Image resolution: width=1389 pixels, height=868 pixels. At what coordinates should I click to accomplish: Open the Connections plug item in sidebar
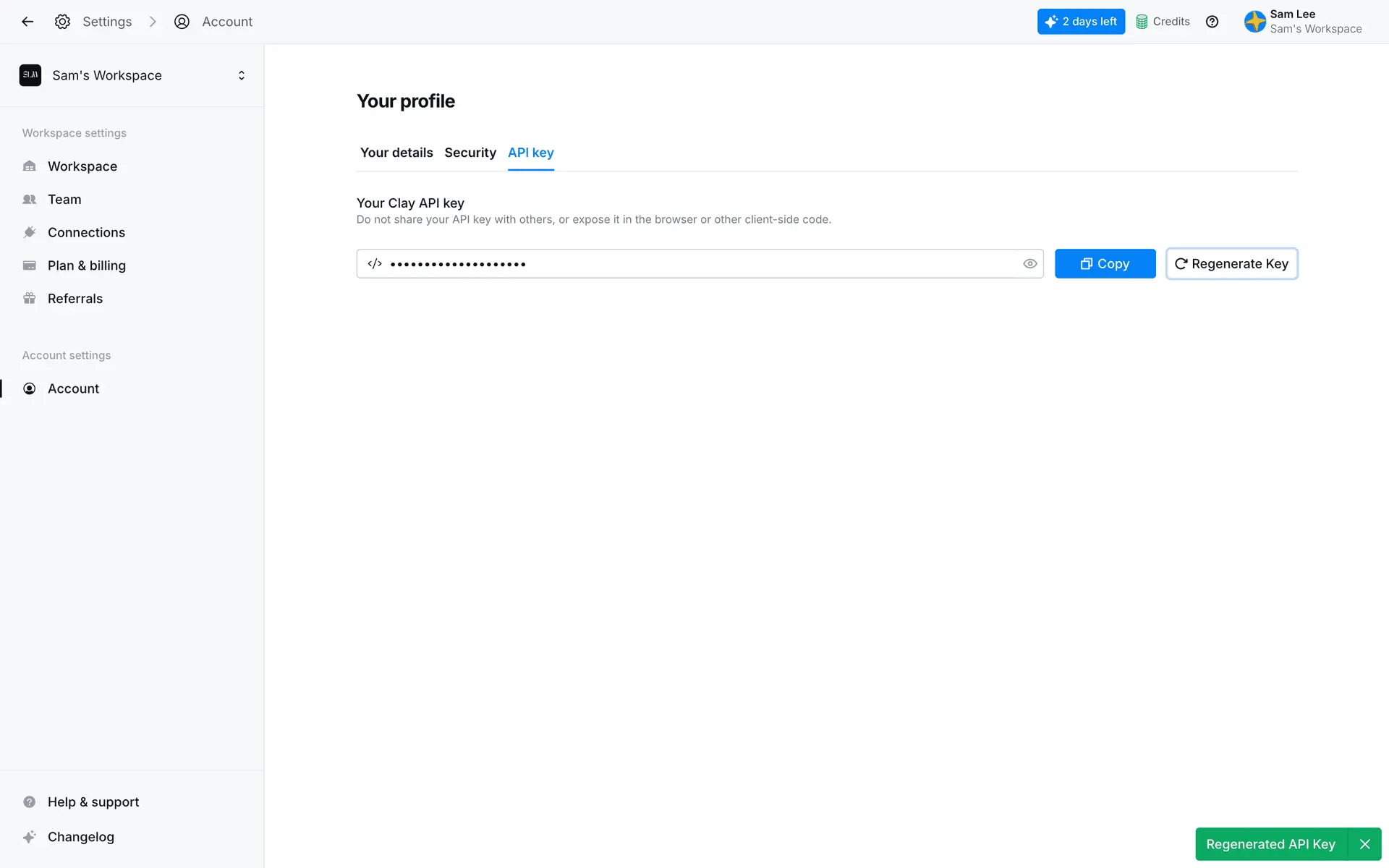[86, 232]
